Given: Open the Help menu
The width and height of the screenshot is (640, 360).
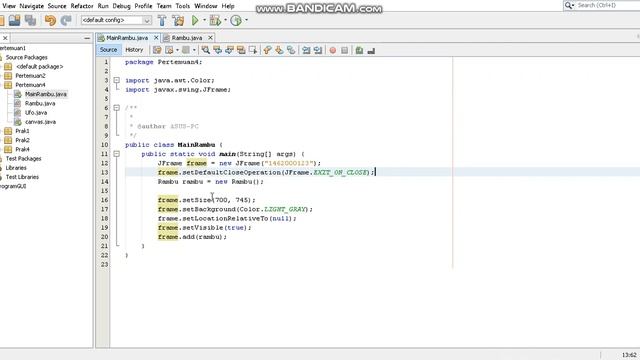Looking at the screenshot, I should pos(228,6).
